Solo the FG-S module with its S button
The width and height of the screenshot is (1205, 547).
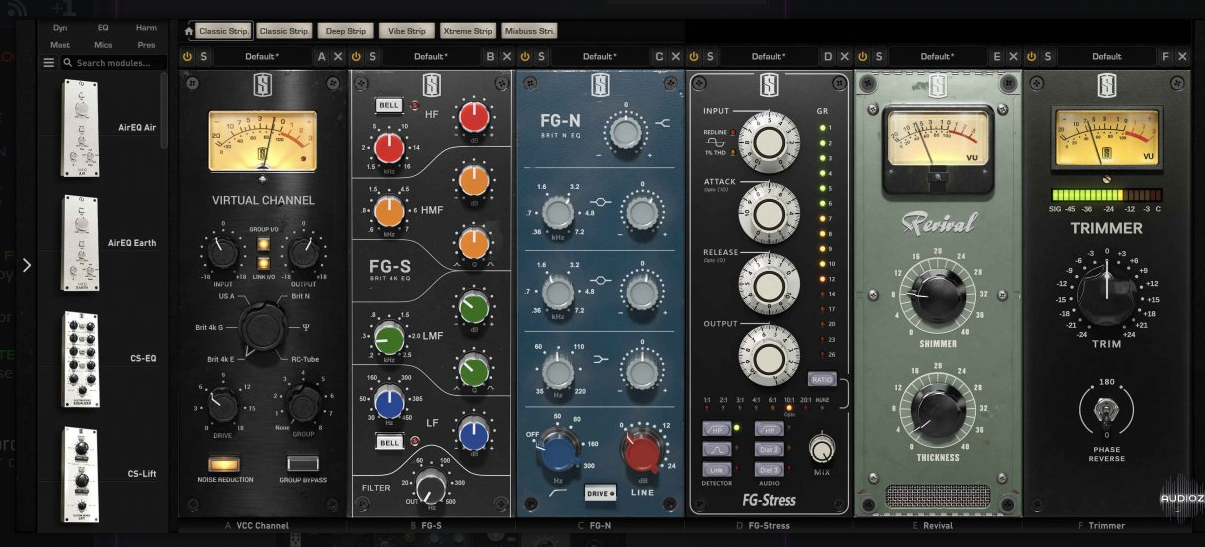pos(373,57)
